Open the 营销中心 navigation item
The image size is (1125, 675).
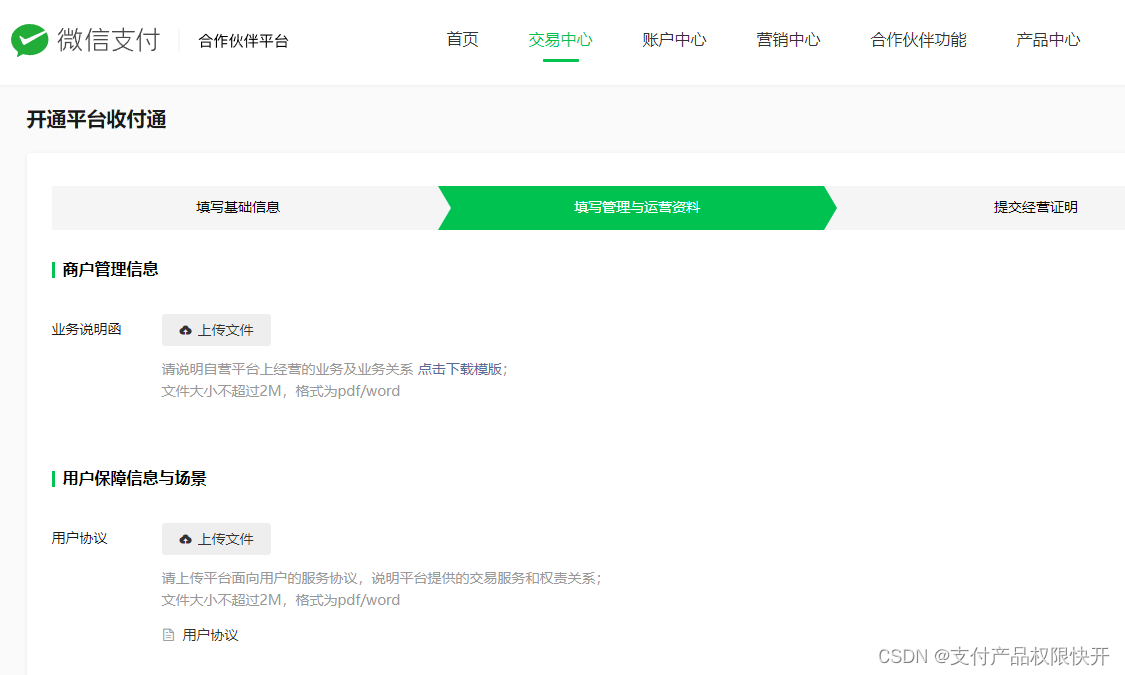coord(789,39)
